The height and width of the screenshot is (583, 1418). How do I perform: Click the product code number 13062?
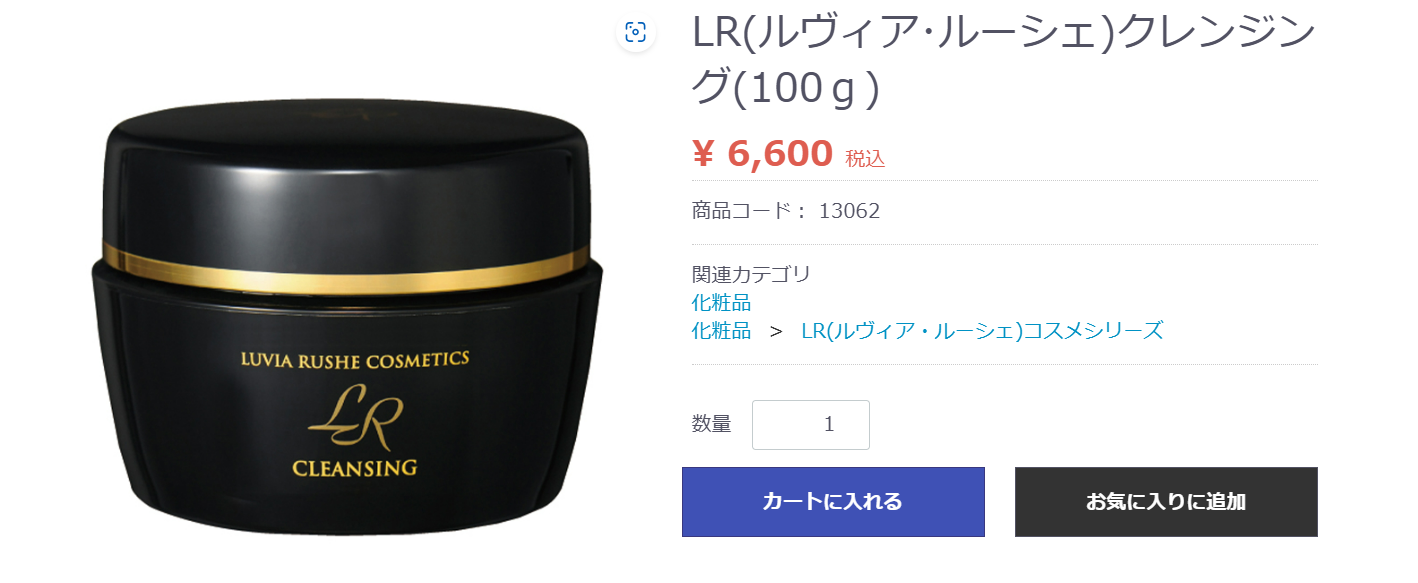point(849,211)
